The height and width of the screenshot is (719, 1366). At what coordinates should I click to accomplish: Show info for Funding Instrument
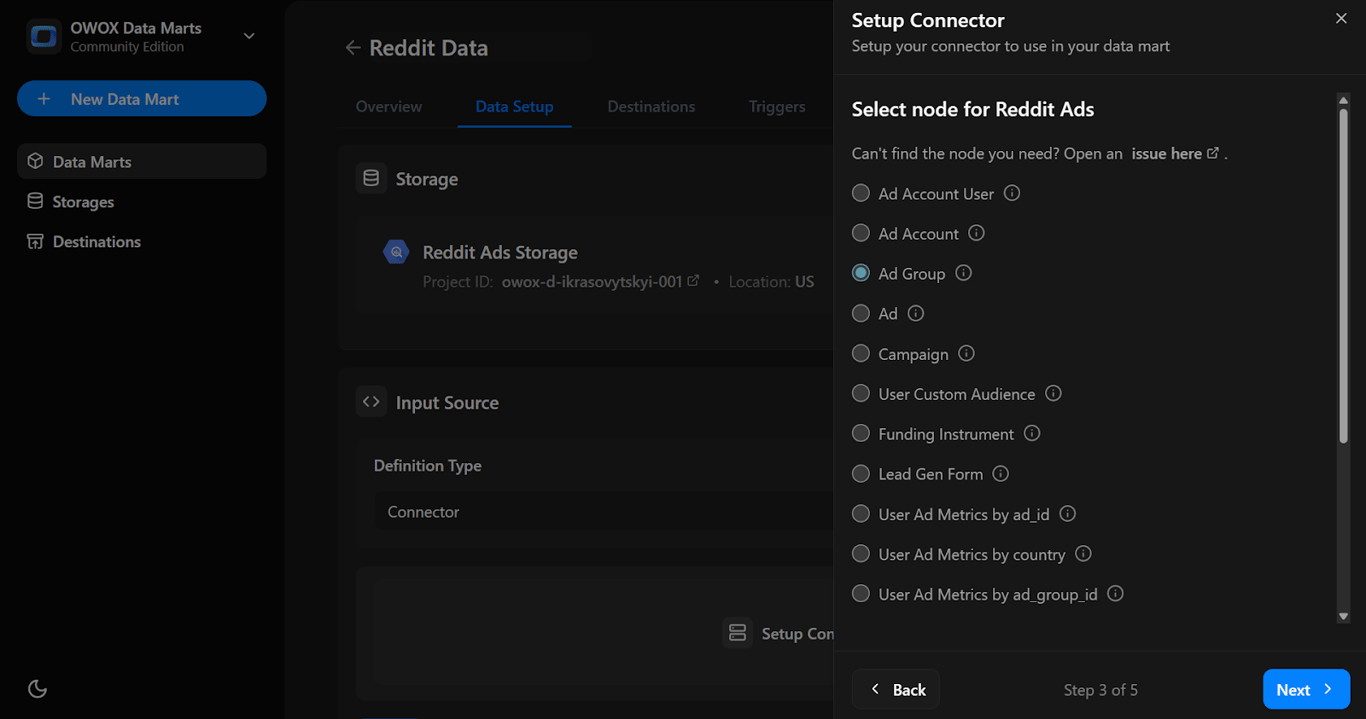[1032, 433]
